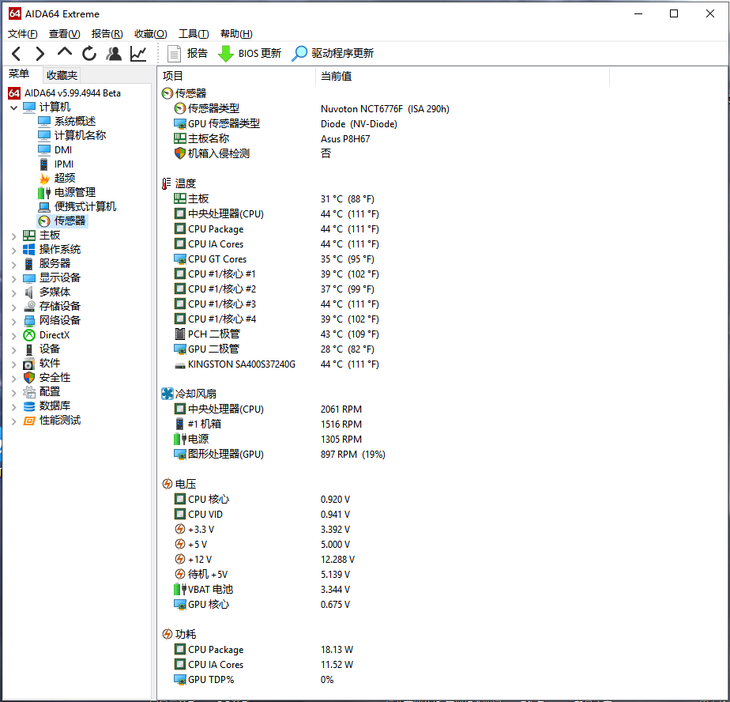Click the DirectX Xbox icon
730x702 pixels.
[x=29, y=335]
